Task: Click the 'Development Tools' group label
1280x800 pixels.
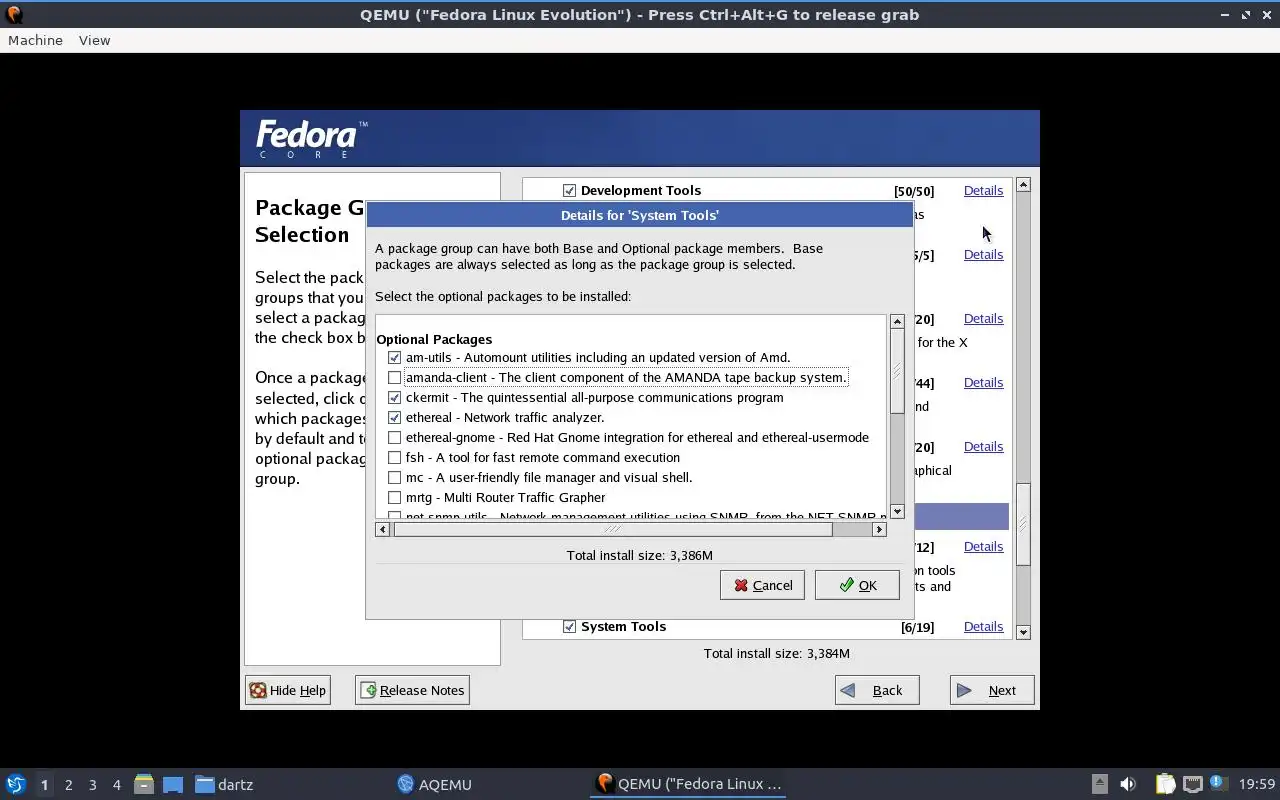Action: (x=641, y=190)
